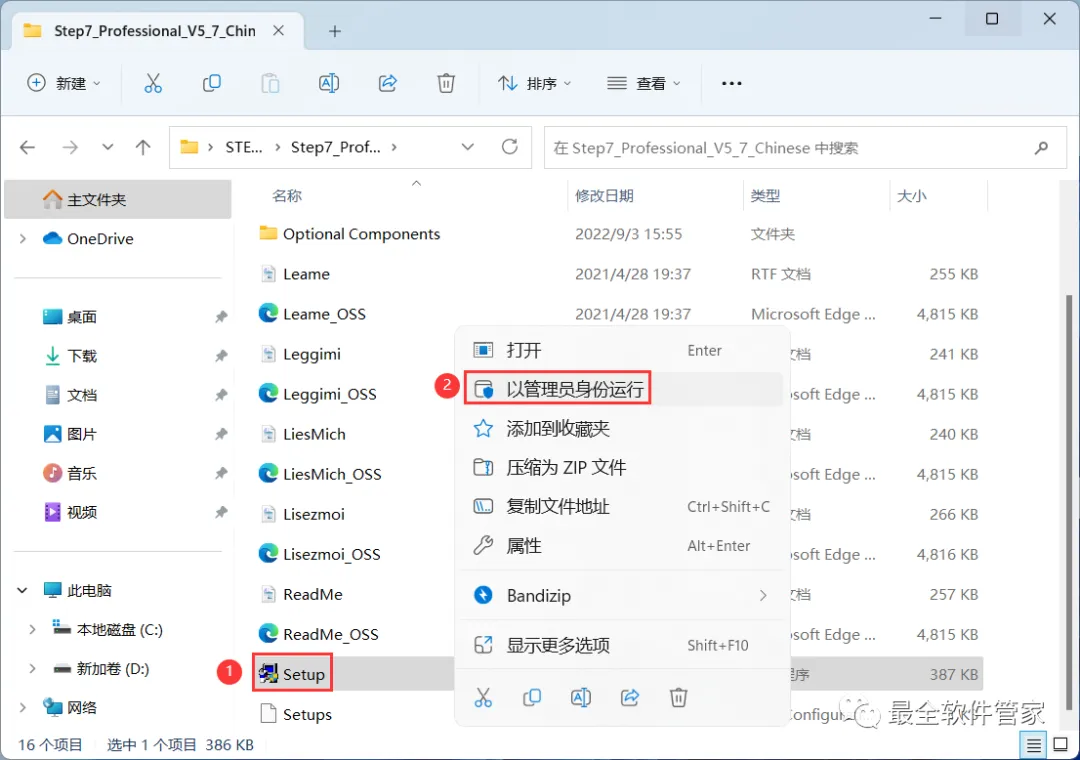Switch to large icons view in the status bar
The image size is (1080, 760).
pyautogui.click(x=1061, y=745)
